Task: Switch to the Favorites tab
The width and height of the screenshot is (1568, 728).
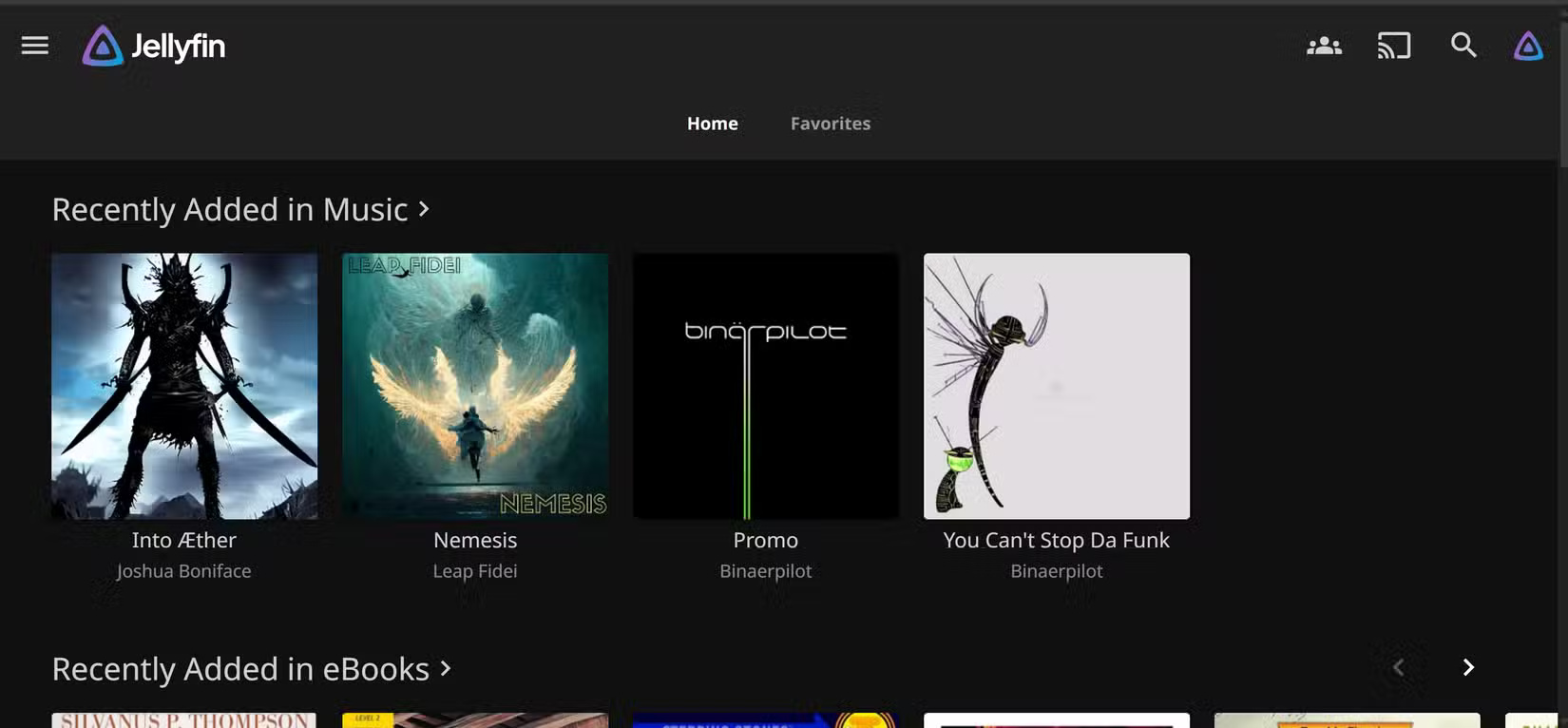Action: 830,124
